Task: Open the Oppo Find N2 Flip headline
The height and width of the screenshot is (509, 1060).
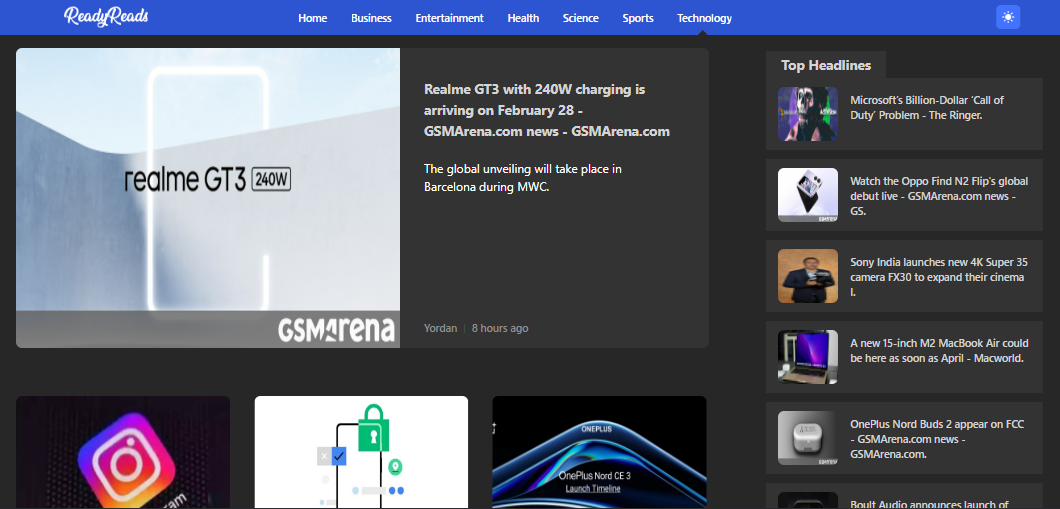Action: 939,196
